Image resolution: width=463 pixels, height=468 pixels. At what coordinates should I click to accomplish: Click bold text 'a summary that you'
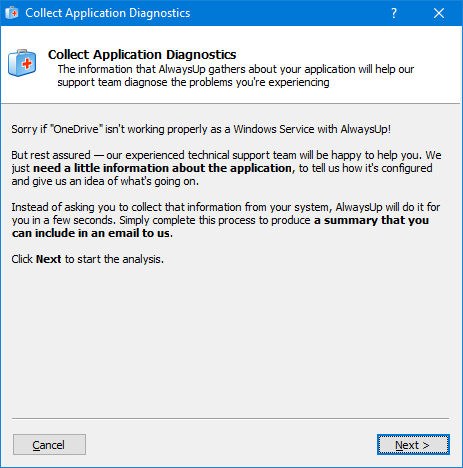371,220
